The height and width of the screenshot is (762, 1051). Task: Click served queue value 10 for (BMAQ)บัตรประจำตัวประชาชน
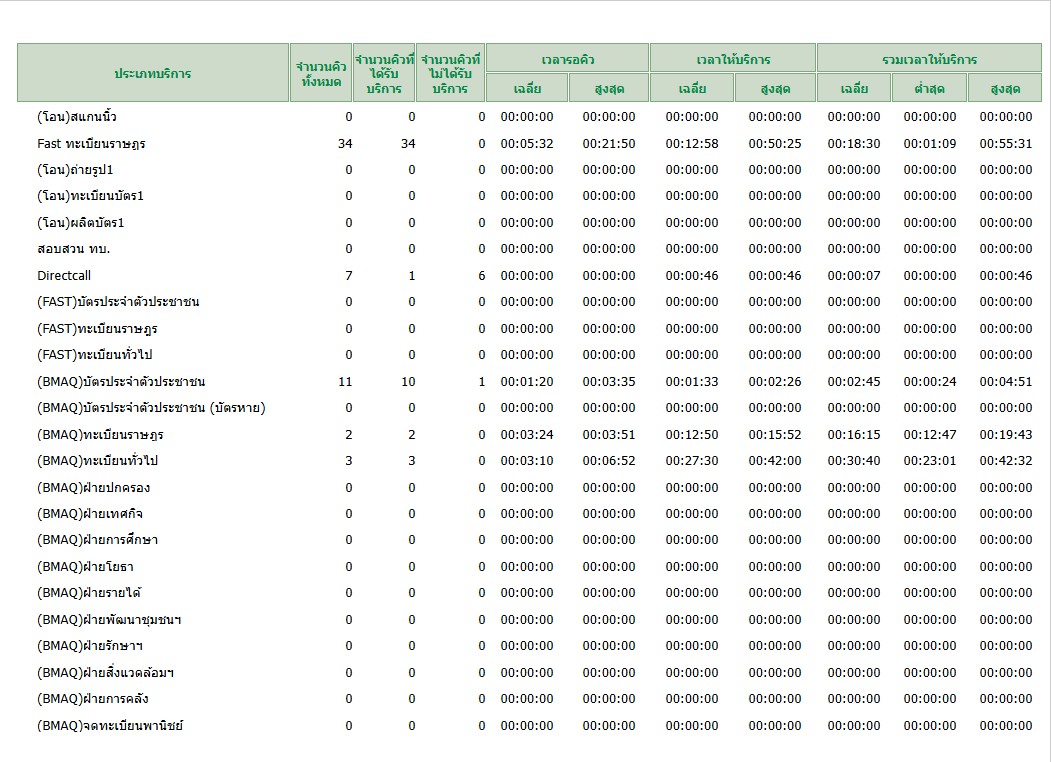click(408, 381)
